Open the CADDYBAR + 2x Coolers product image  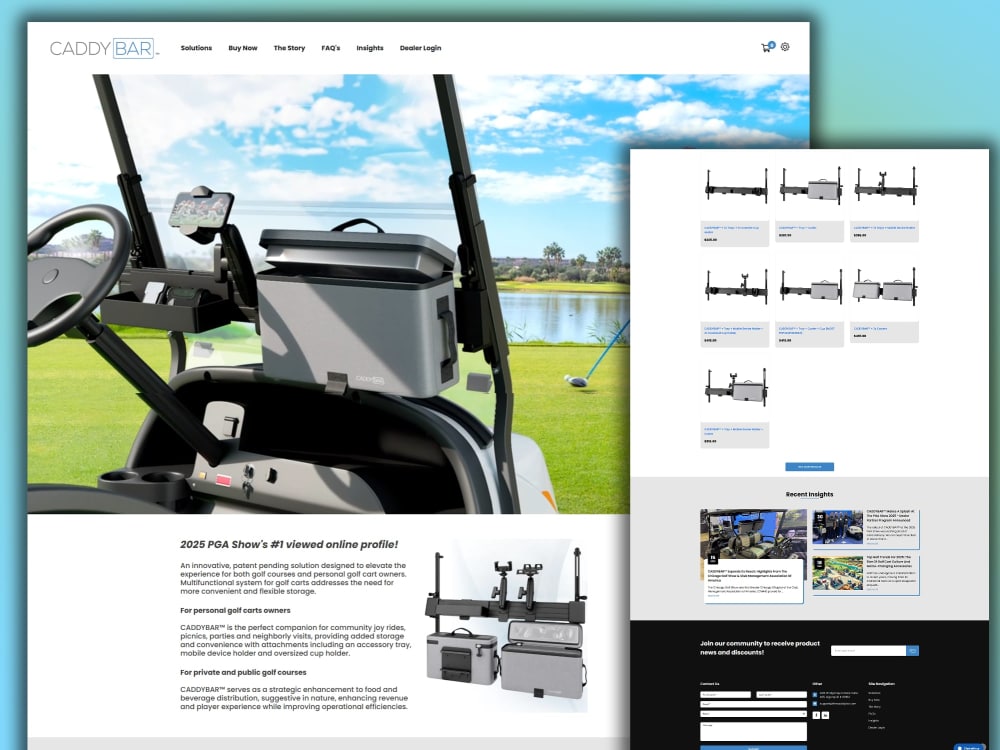[884, 289]
